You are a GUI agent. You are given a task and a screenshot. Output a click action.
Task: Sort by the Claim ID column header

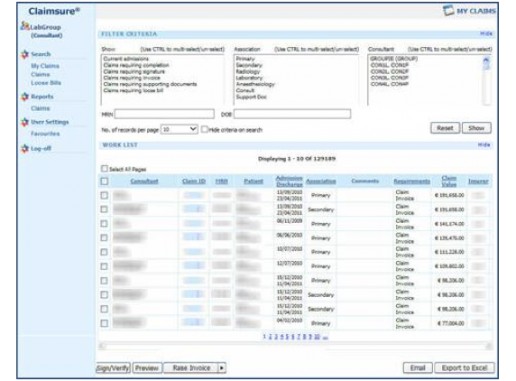point(194,181)
